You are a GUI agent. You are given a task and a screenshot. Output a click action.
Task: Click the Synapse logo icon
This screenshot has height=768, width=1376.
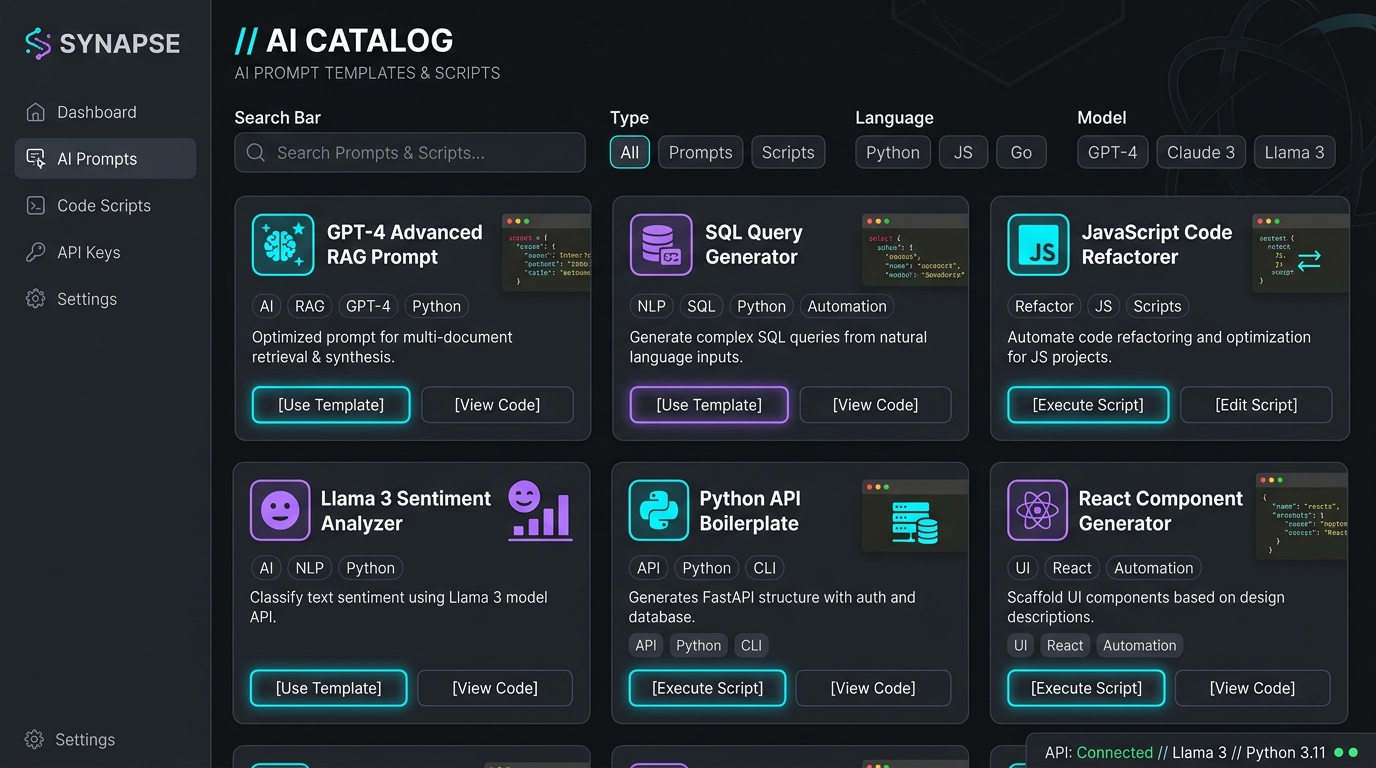point(38,43)
